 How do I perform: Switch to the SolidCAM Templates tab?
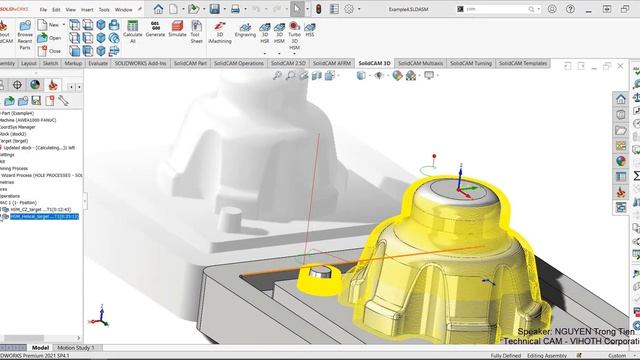[x=523, y=63]
